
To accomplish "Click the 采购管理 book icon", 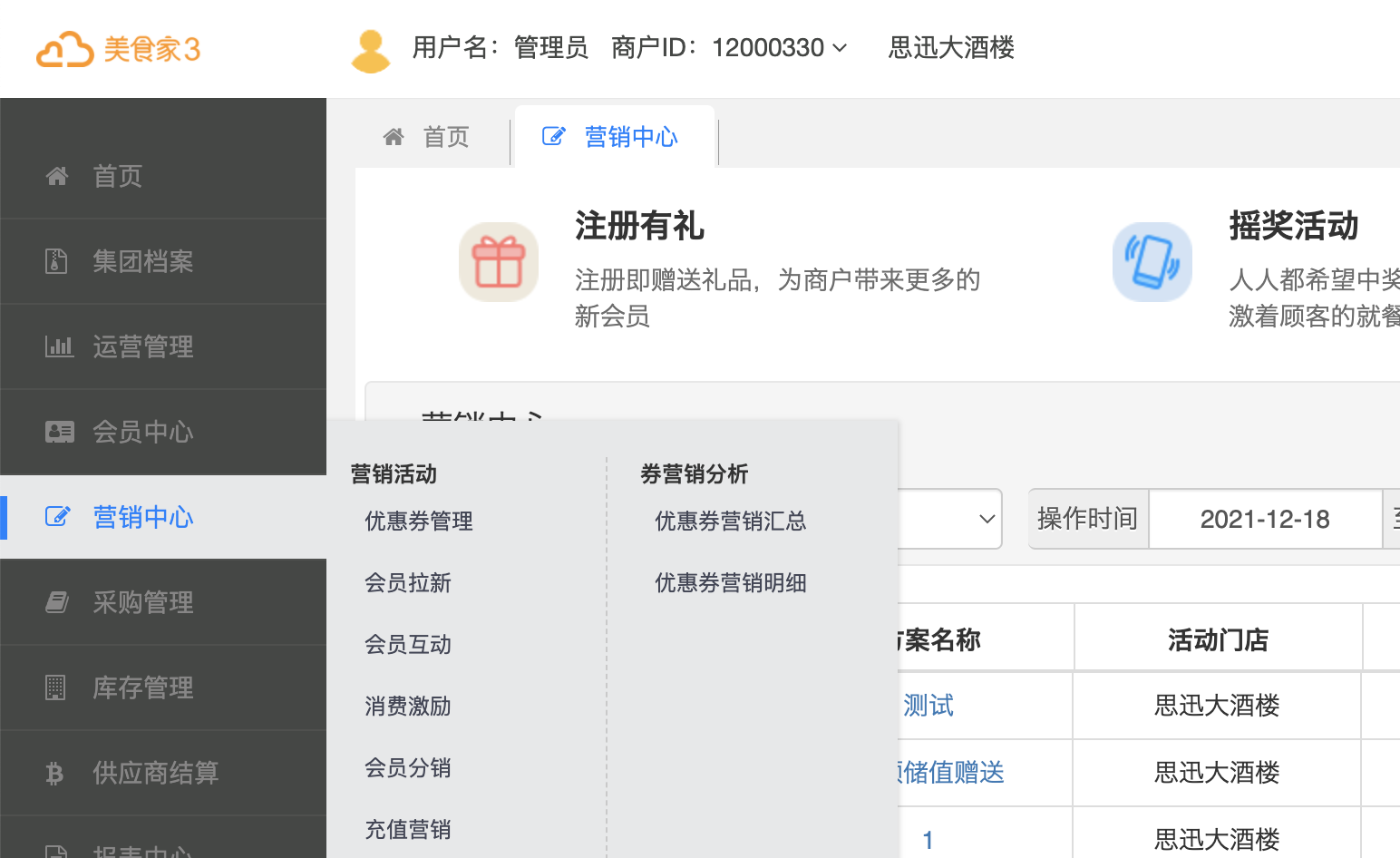I will (57, 601).
